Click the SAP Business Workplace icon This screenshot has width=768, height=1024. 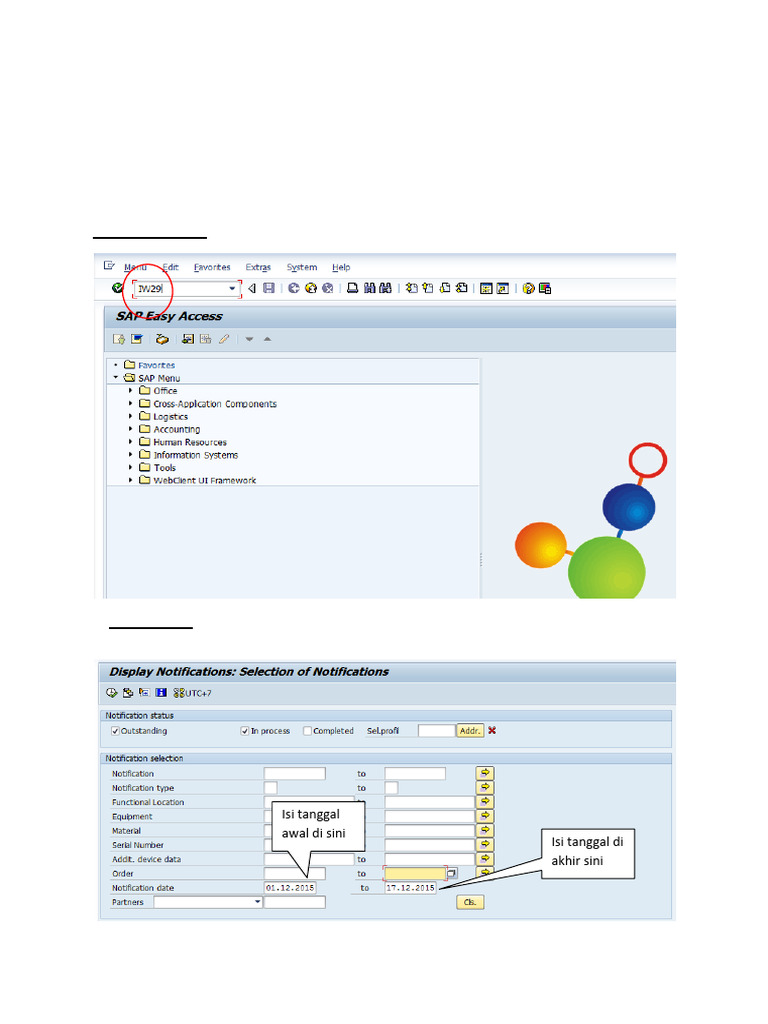[x=162, y=339]
